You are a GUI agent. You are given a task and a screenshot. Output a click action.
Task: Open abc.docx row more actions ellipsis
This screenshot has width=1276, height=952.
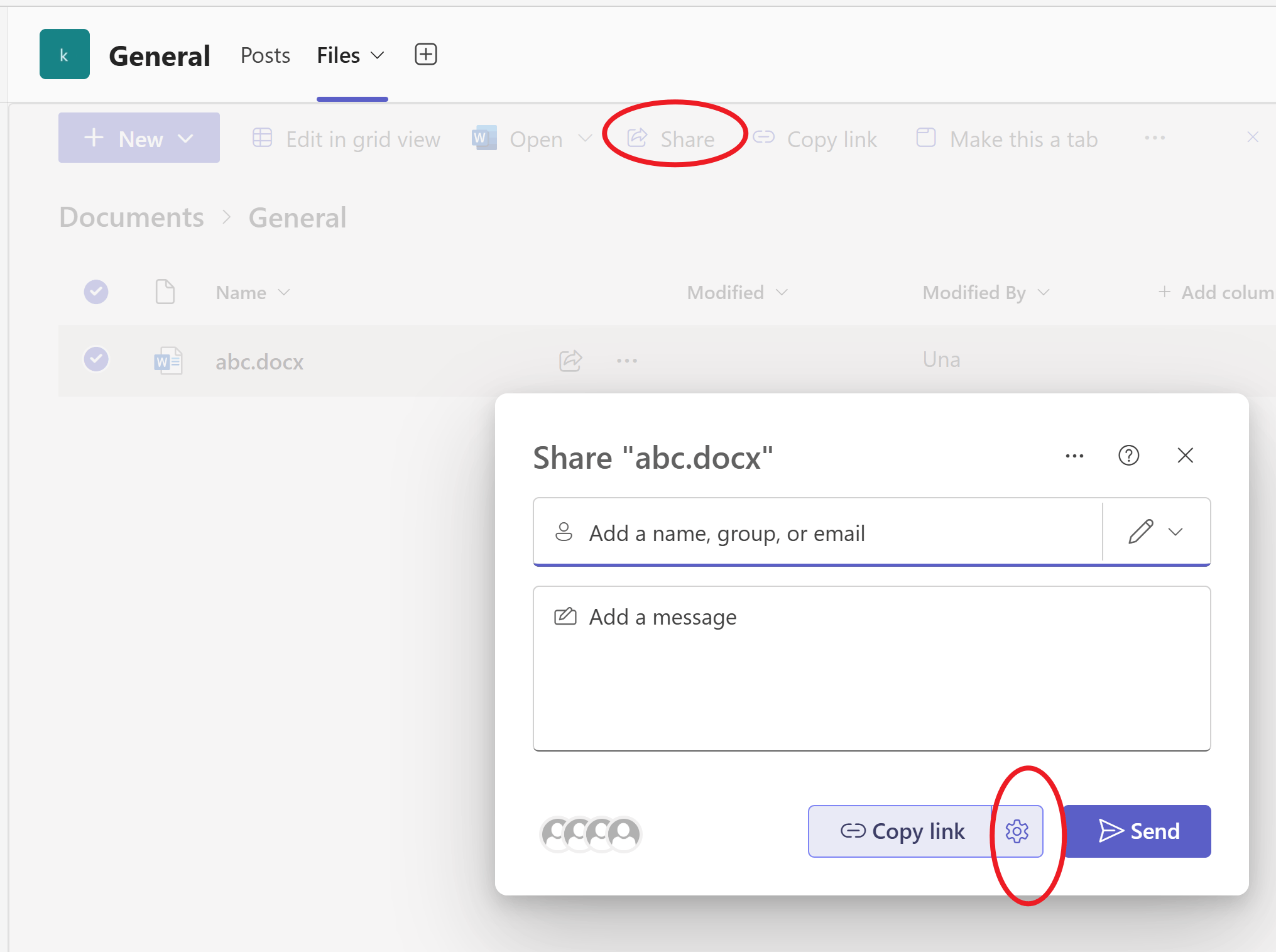[627, 361]
